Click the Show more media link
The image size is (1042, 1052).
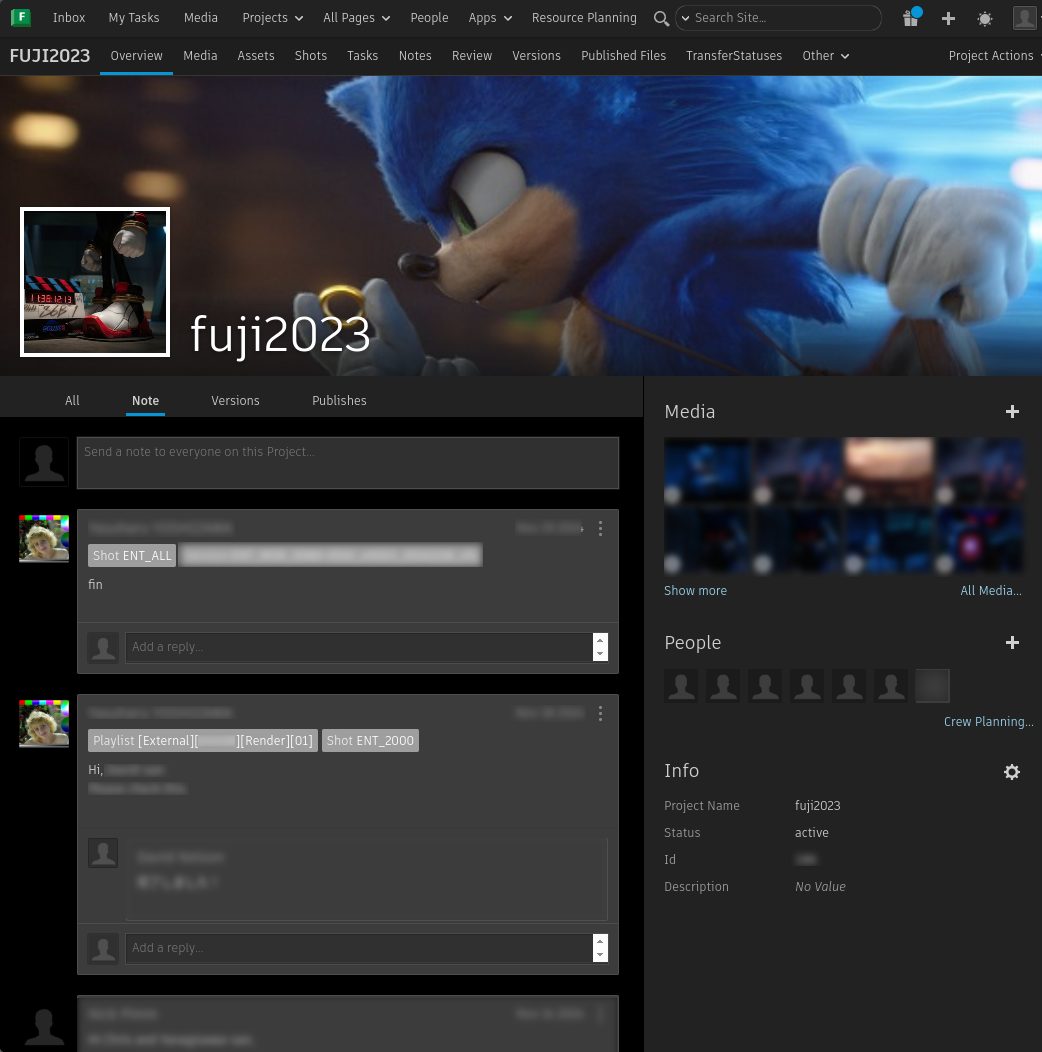(695, 591)
